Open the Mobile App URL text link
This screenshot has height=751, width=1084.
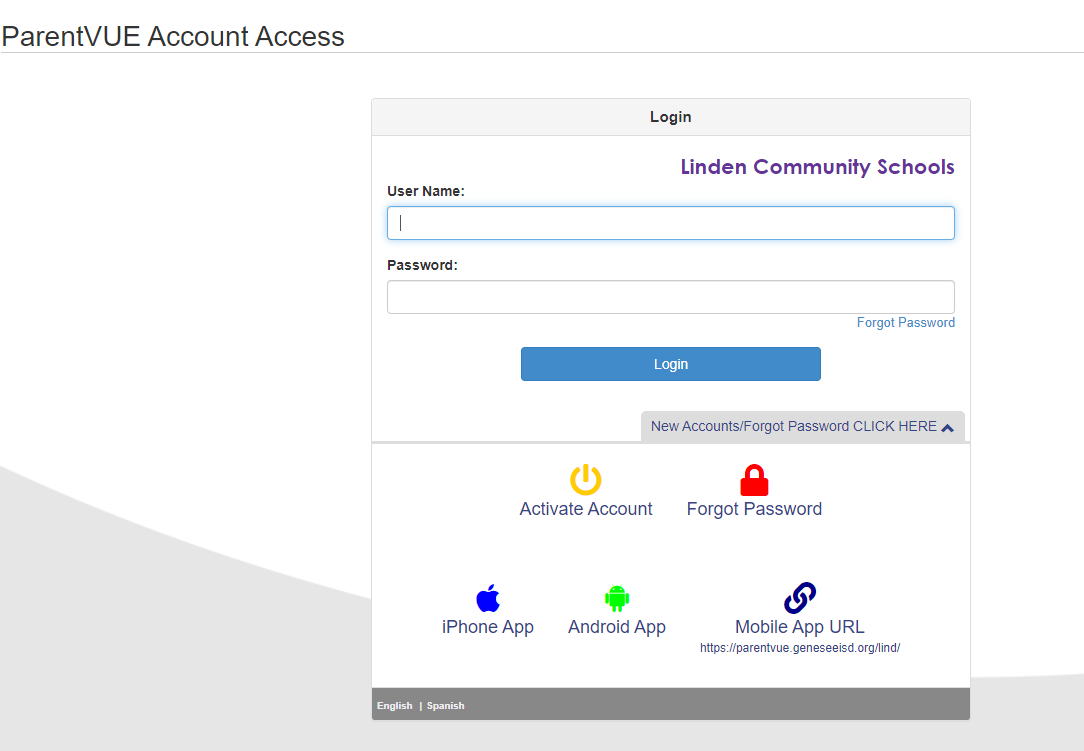pos(800,627)
